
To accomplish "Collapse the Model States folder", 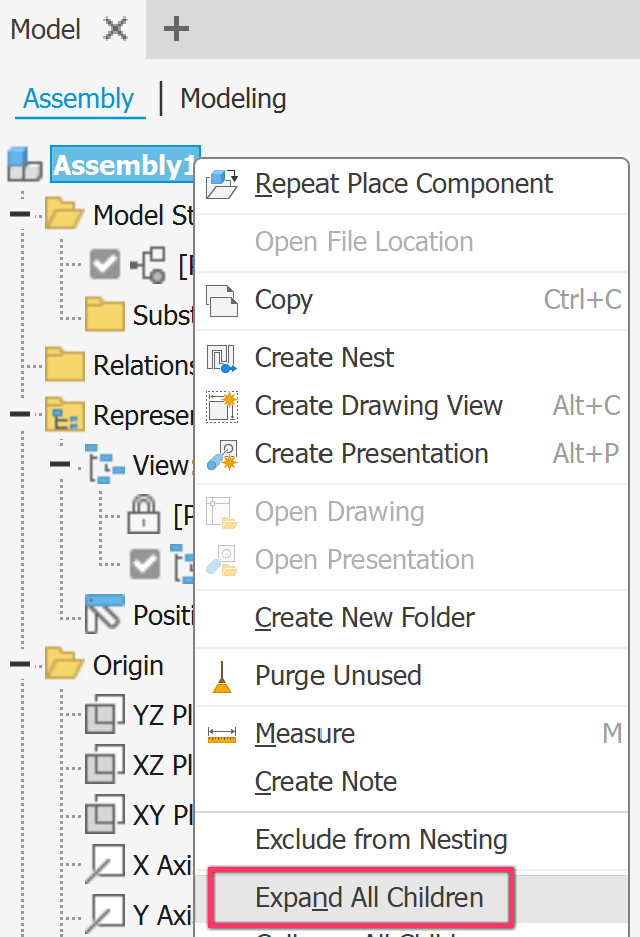I will (20, 215).
